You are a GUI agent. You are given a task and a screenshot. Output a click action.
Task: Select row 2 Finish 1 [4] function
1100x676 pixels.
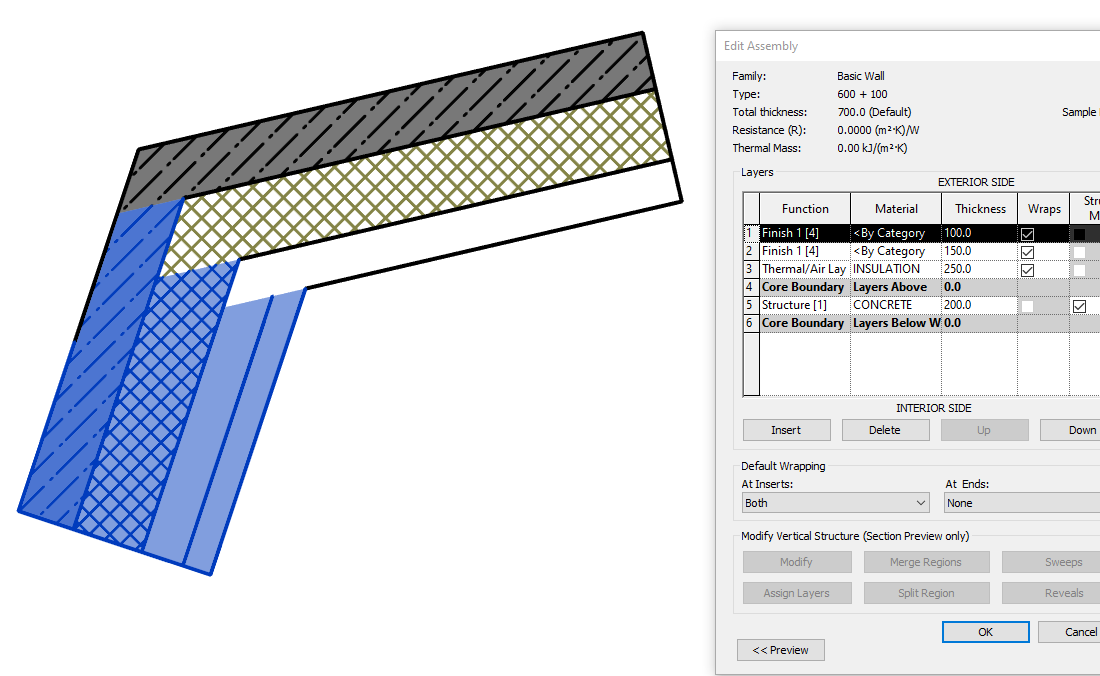click(x=805, y=251)
